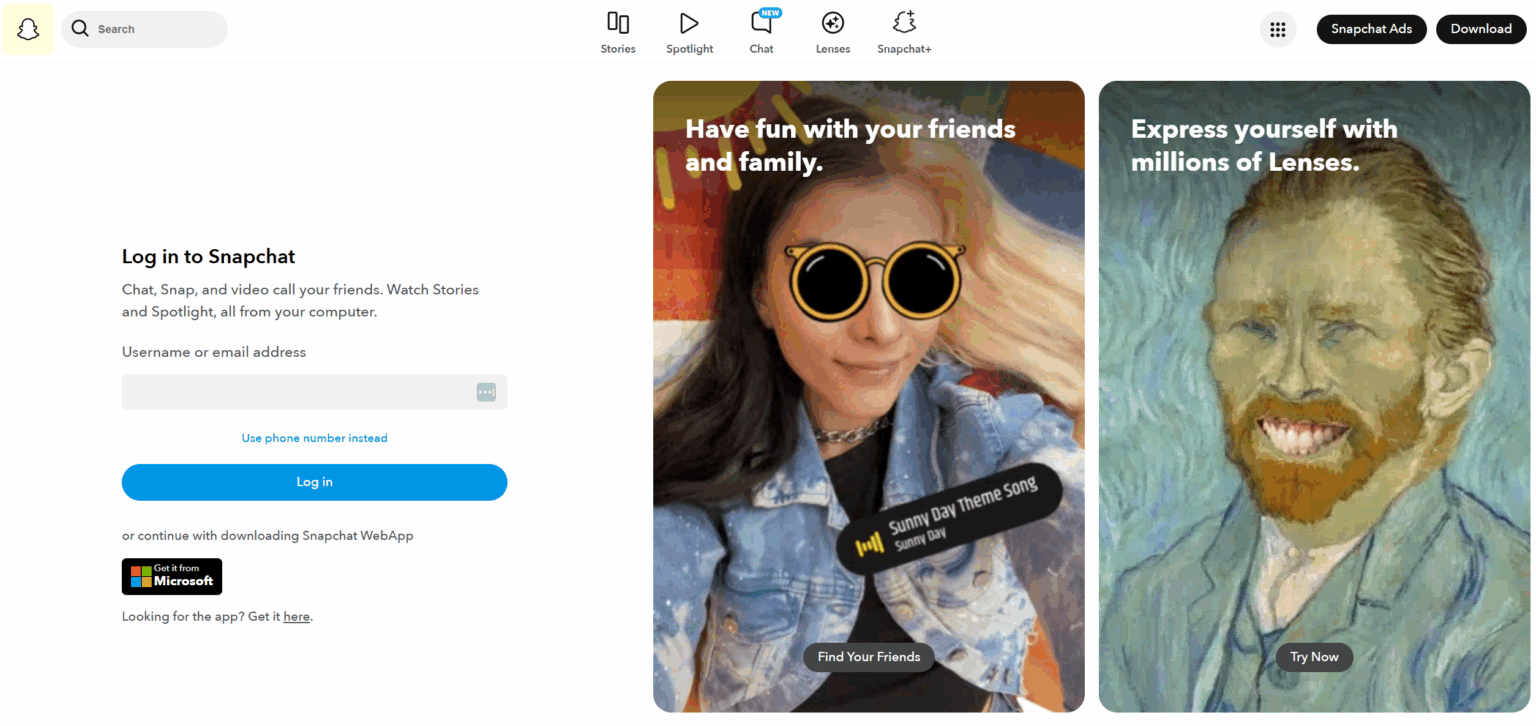This screenshot has height=726, width=1536.
Task: Click the 'here' link to get the app
Action: point(296,616)
